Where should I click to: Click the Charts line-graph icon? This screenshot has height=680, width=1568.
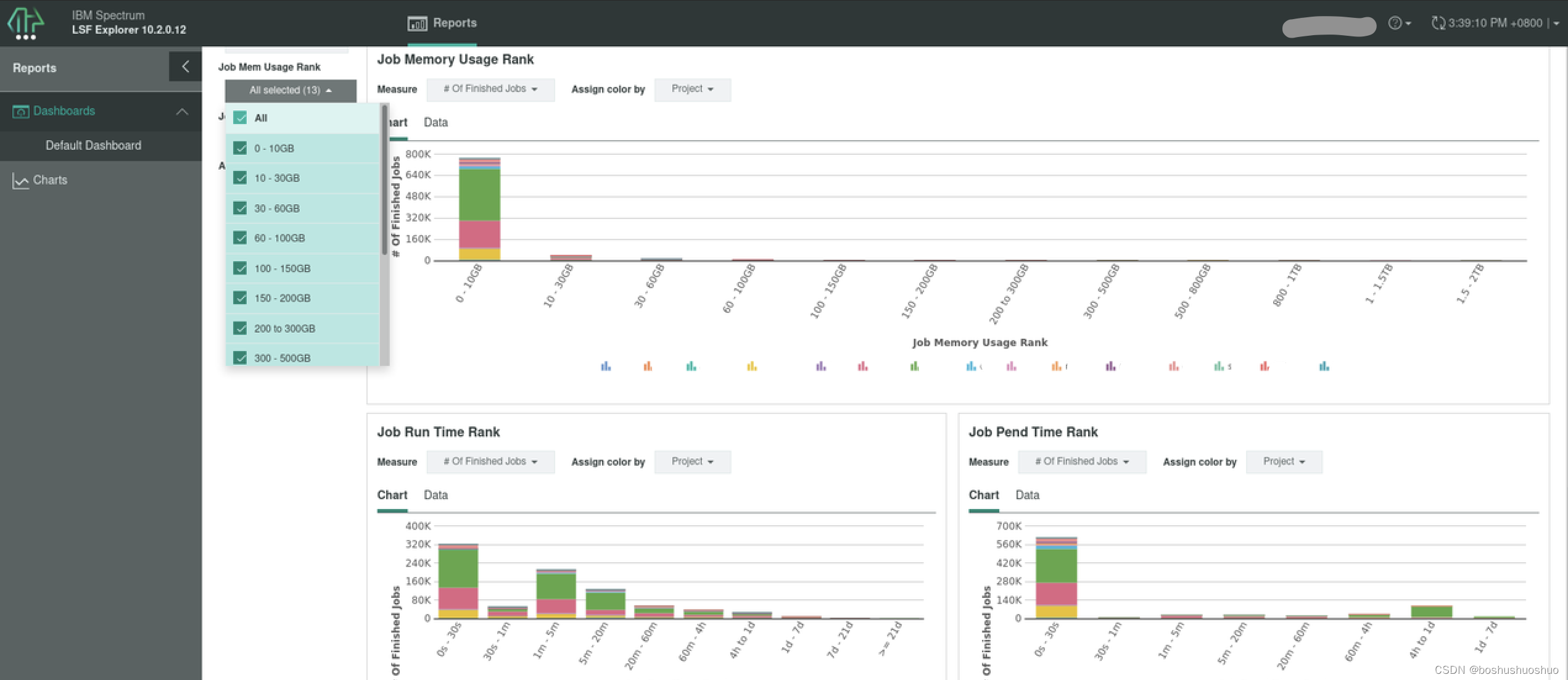pyautogui.click(x=20, y=181)
